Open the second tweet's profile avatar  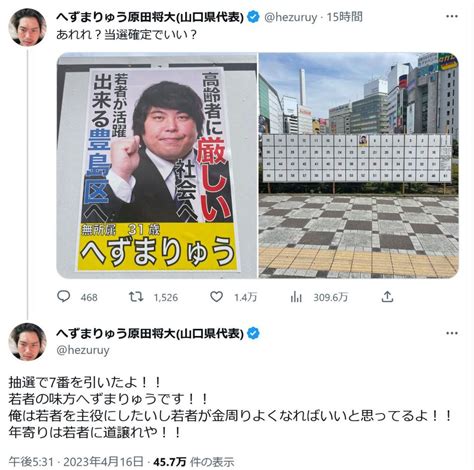[x=27, y=342]
